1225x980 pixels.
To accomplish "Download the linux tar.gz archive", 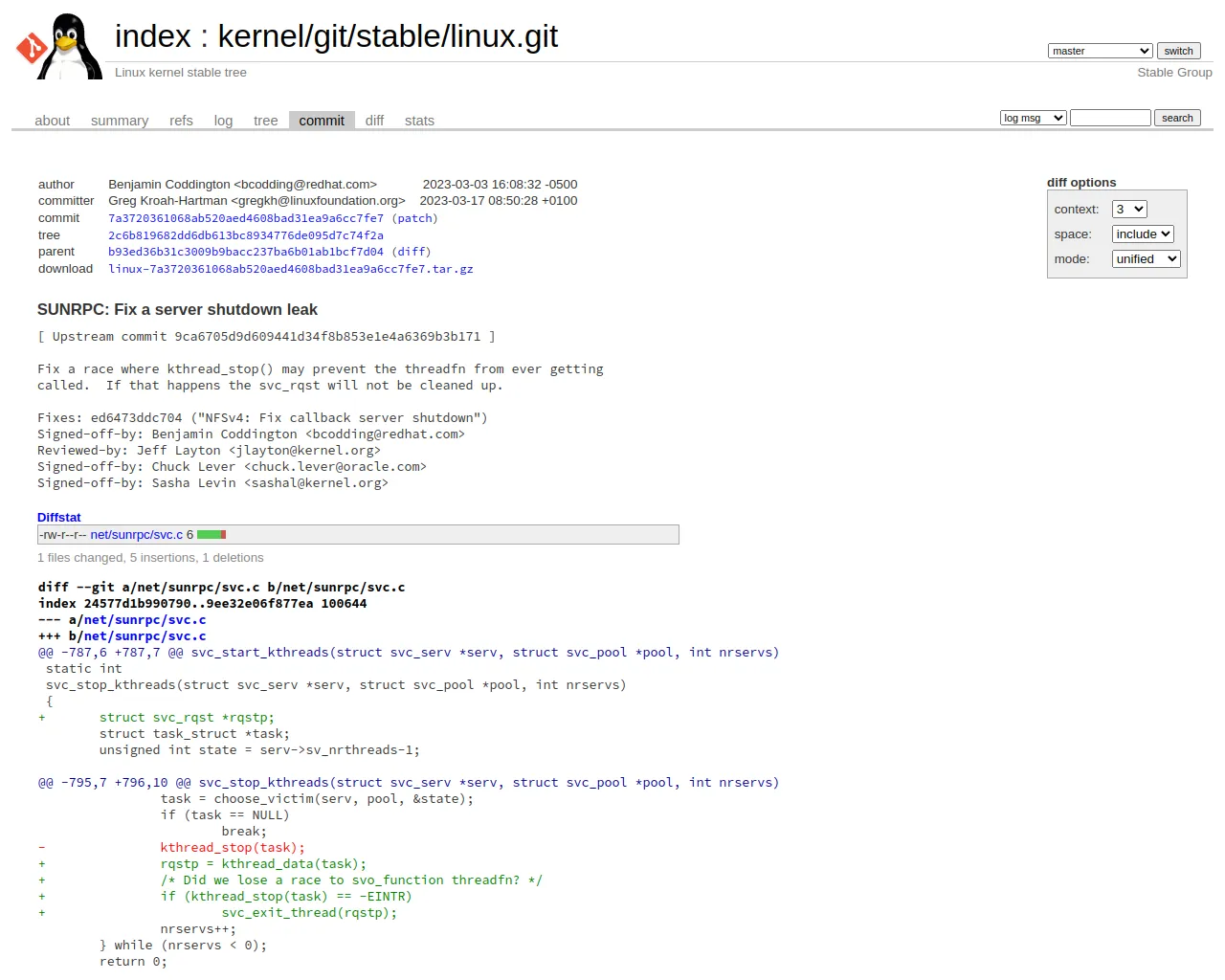I will 291,269.
